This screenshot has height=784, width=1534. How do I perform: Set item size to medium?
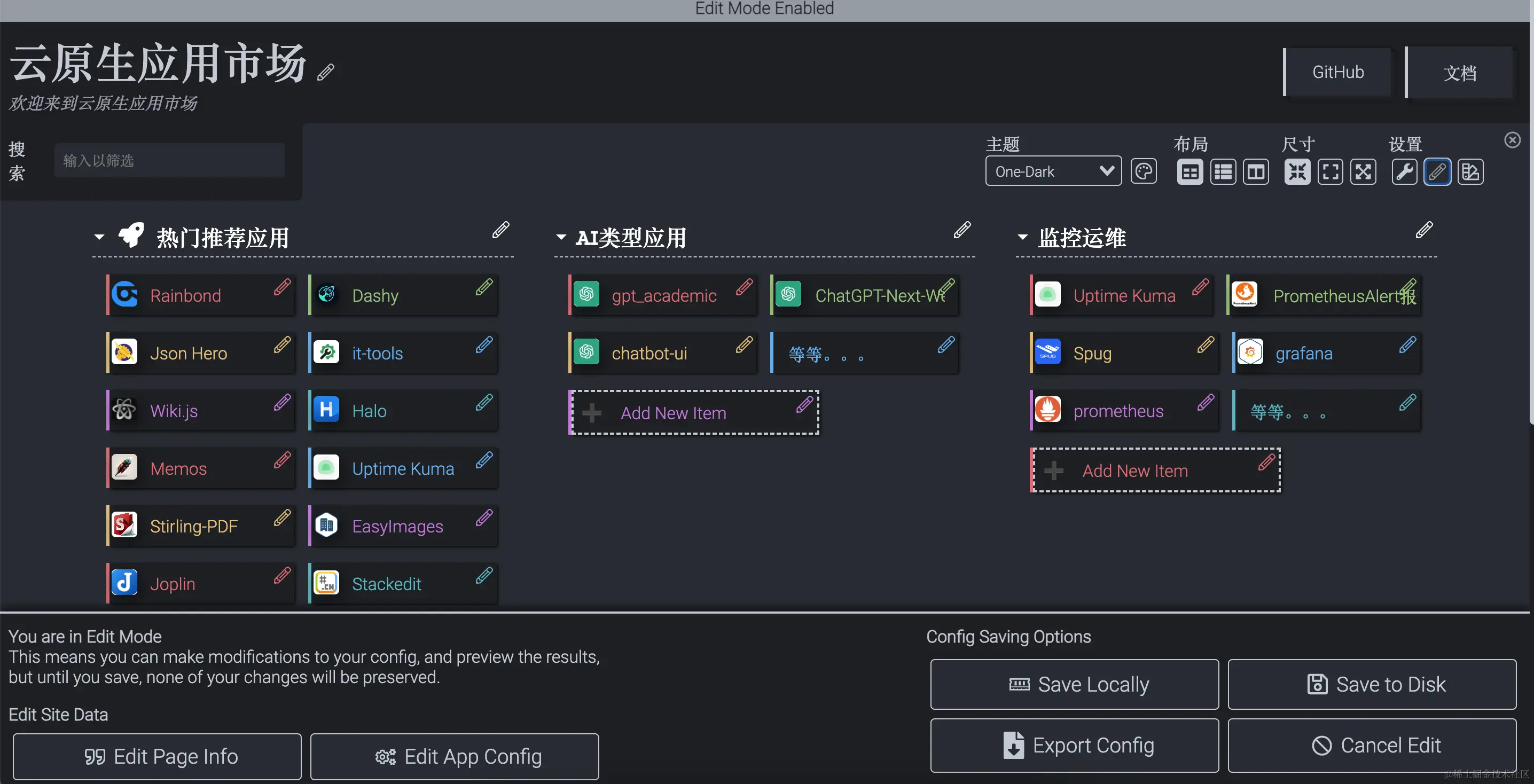[1330, 172]
